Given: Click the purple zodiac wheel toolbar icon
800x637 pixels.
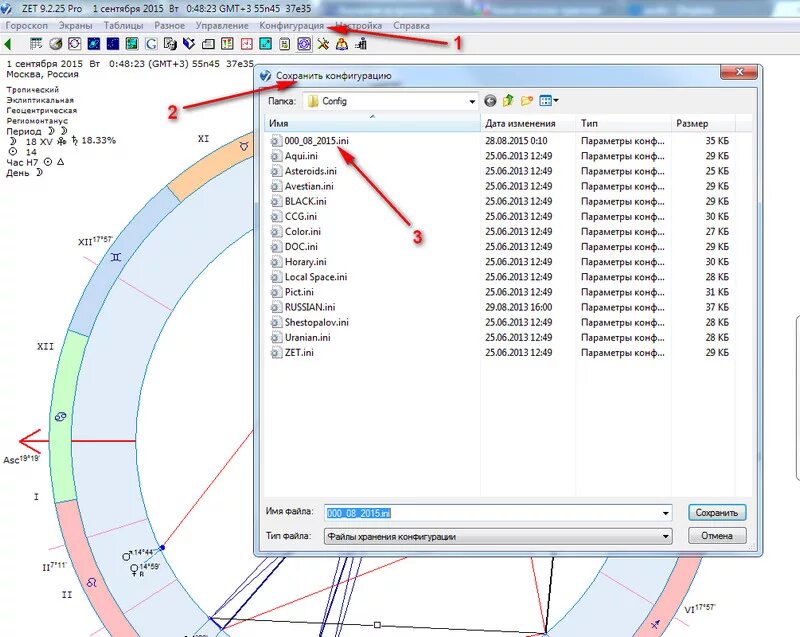Looking at the screenshot, I should [x=304, y=44].
